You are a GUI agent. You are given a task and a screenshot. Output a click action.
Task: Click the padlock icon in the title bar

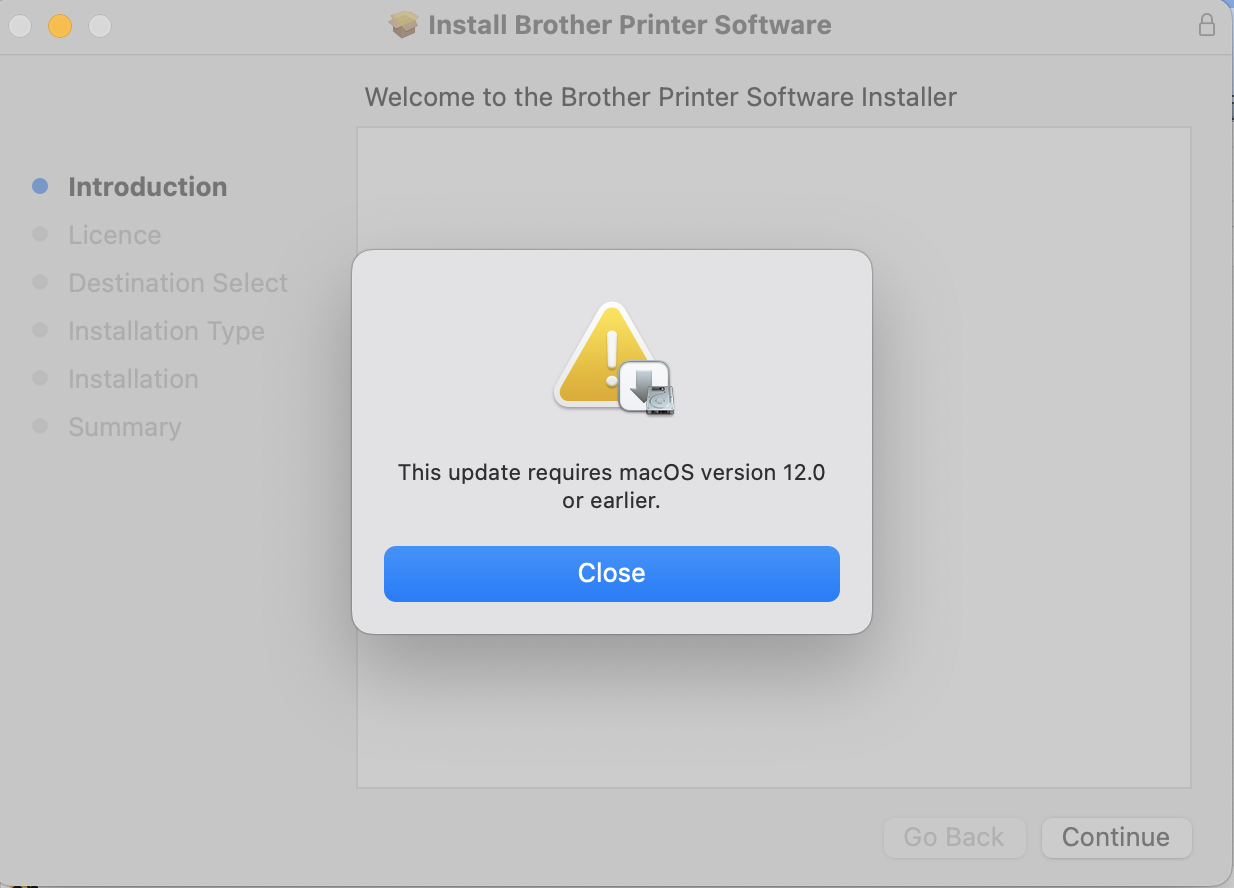[x=1207, y=25]
